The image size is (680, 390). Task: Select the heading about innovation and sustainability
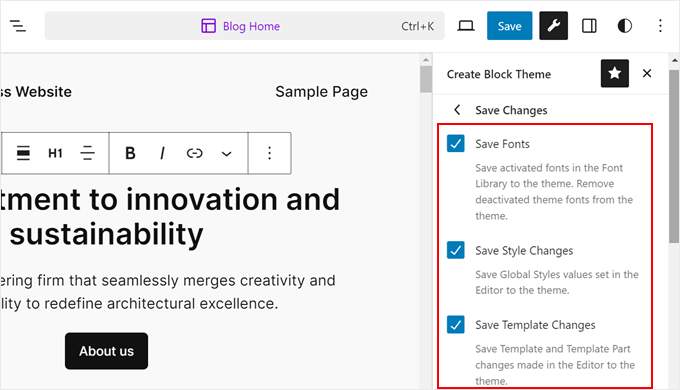pyautogui.click(x=170, y=216)
